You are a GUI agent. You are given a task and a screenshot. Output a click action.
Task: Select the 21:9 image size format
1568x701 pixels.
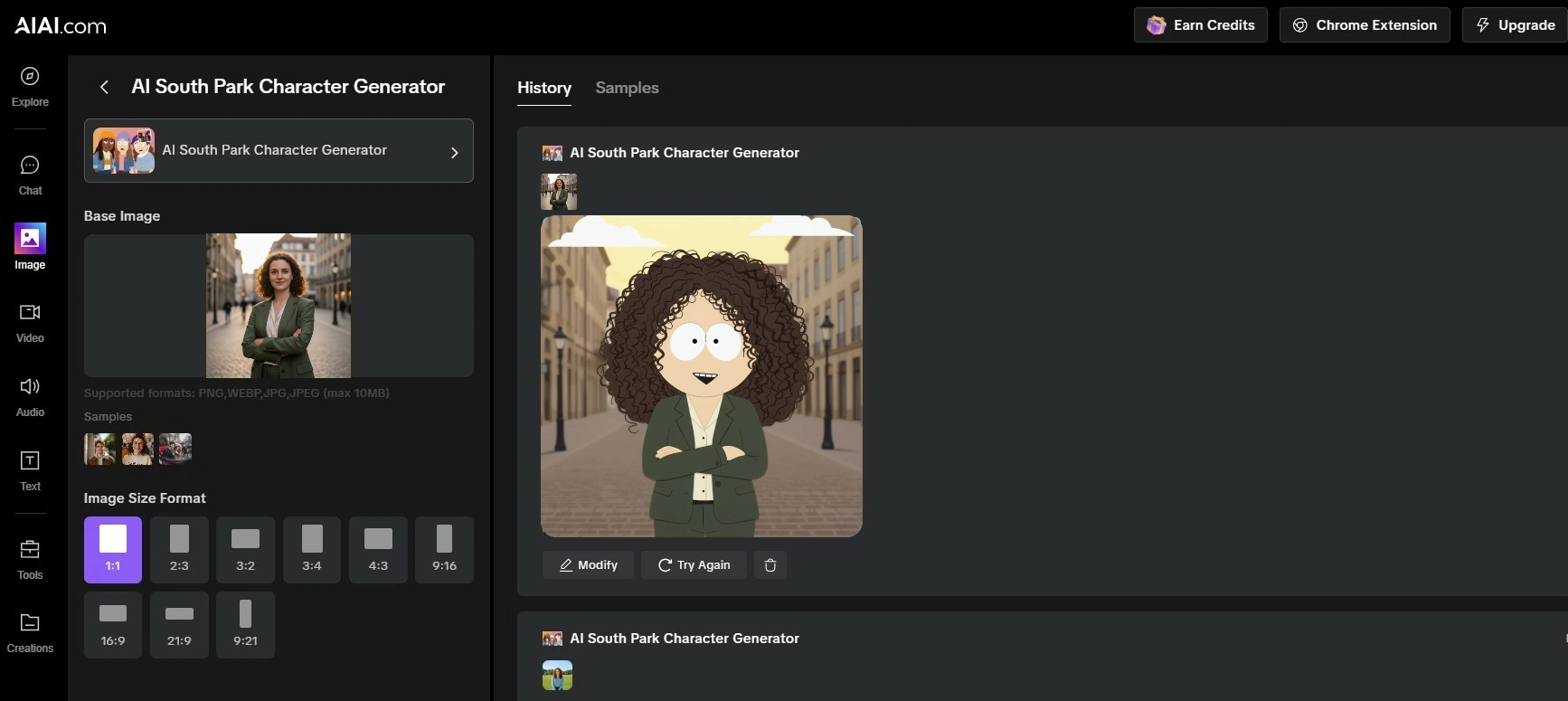tap(179, 625)
